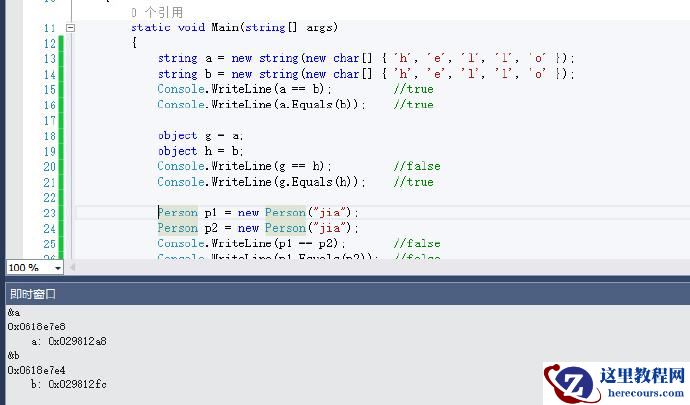Click line 13 'string a = new string' code
The image size is (690, 405).
(366, 59)
